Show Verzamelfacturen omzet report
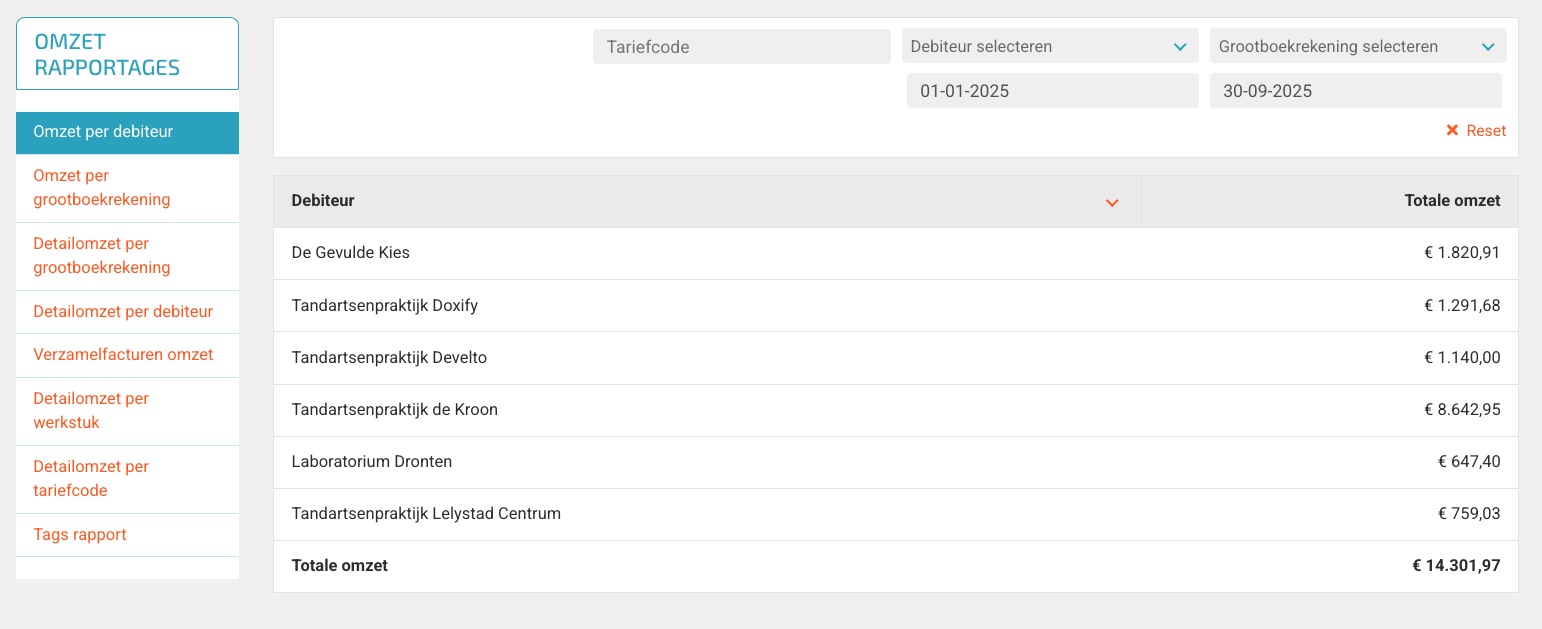The height and width of the screenshot is (629, 1542). tap(123, 355)
